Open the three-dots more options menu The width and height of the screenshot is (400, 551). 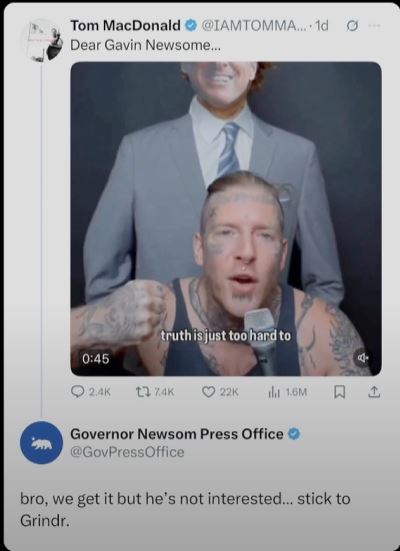[374, 26]
